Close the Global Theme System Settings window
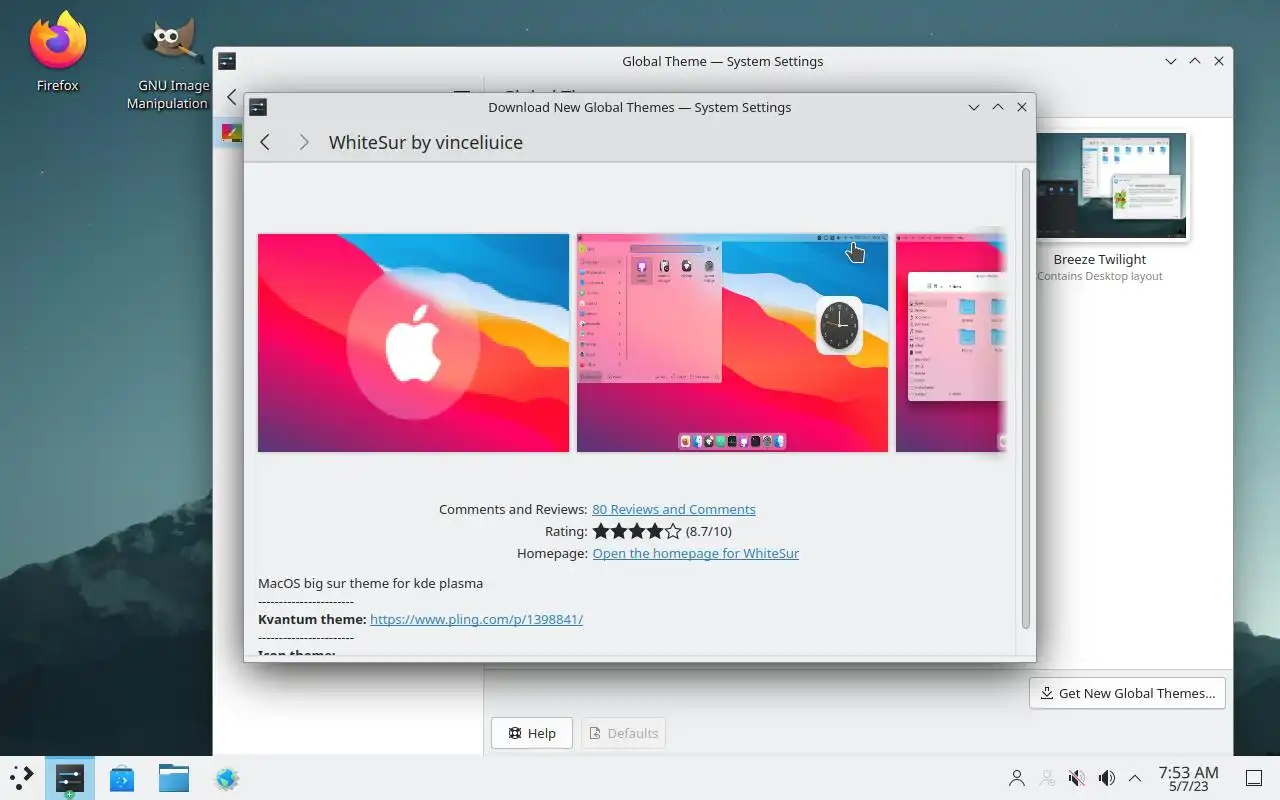 coord(1219,61)
